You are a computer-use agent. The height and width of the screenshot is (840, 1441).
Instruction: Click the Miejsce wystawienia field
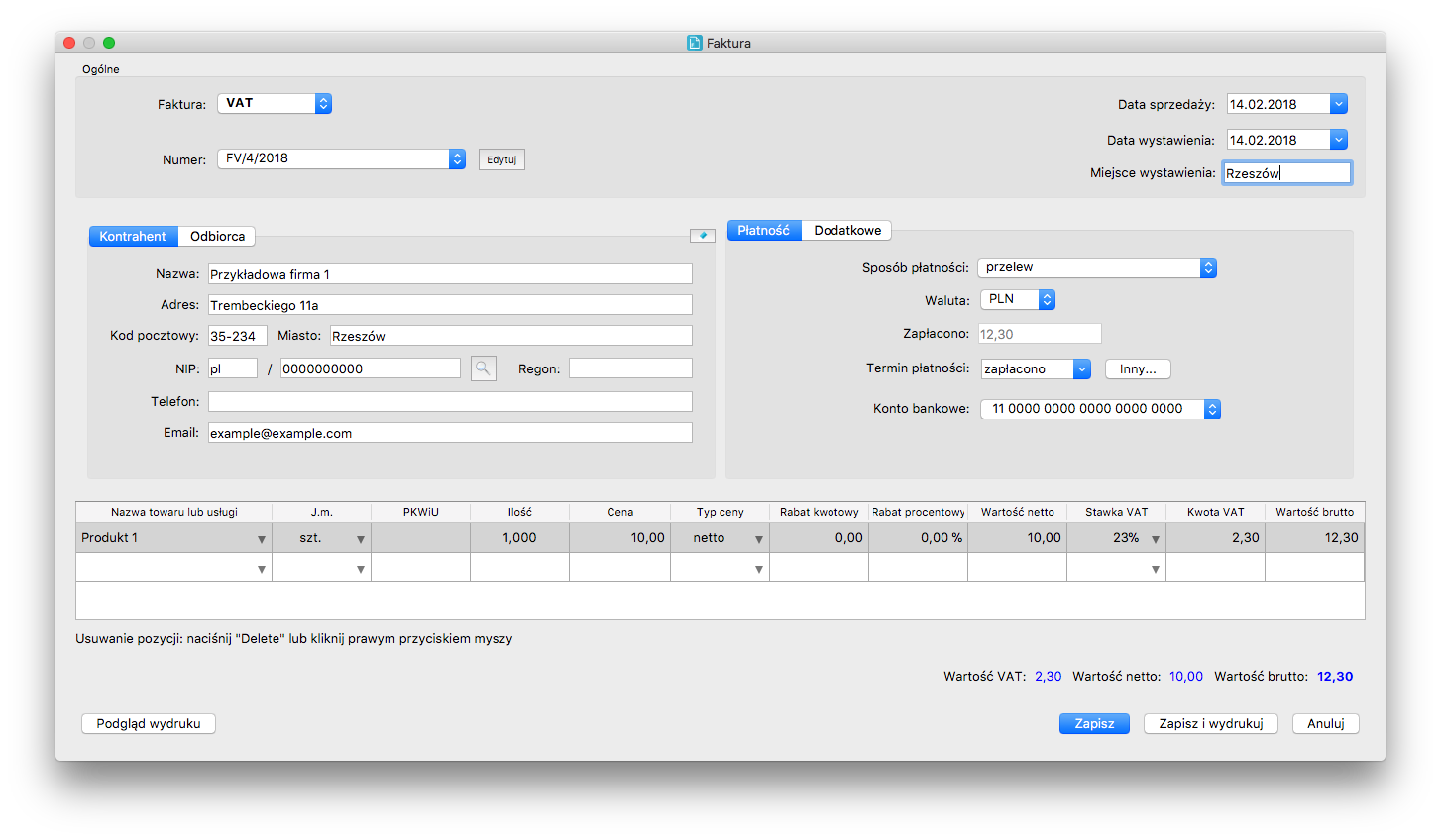coord(1286,172)
